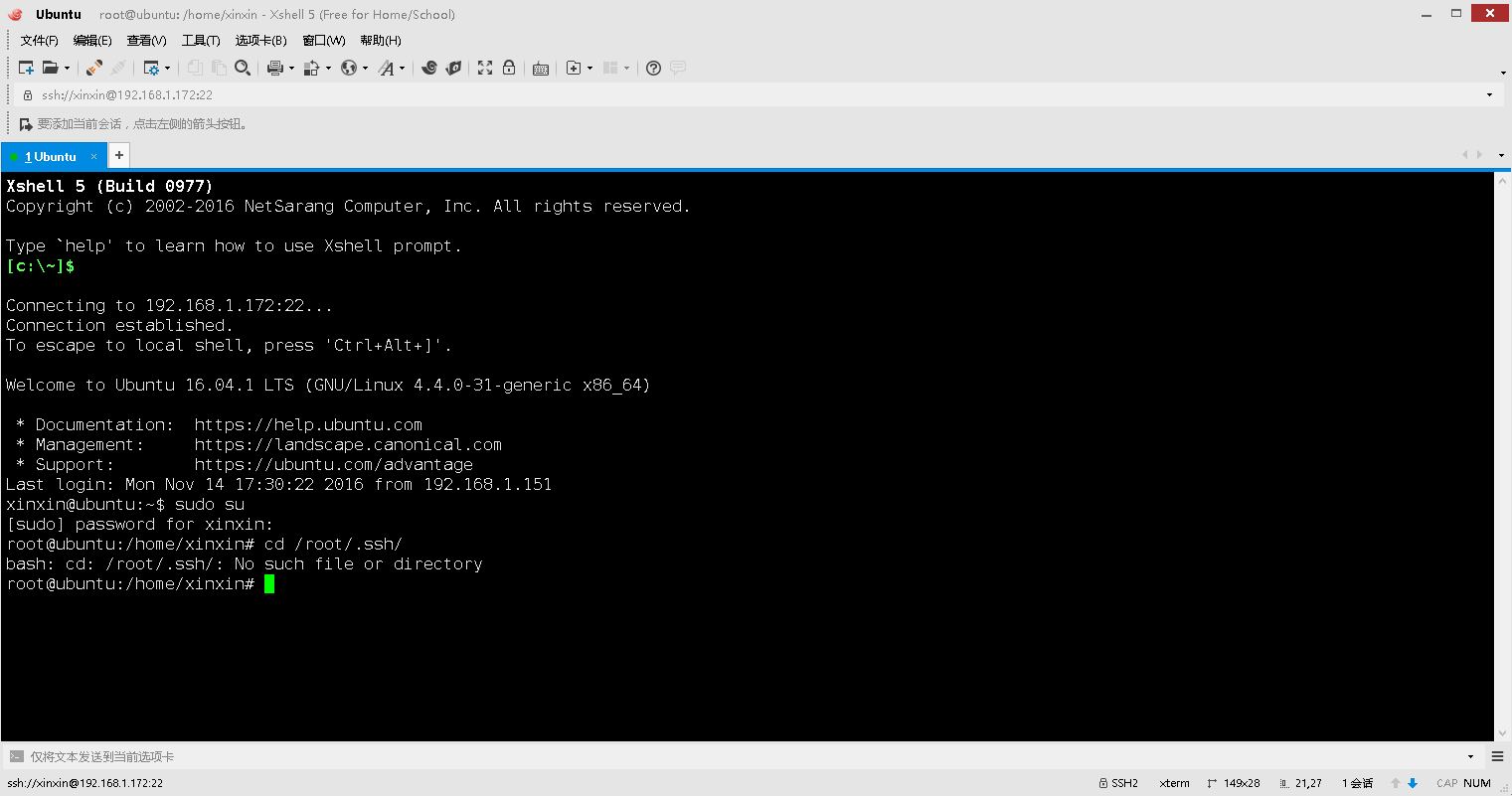The width and height of the screenshot is (1512, 796).
Task: Click the New tab plus-page icon
Action: tap(574, 68)
